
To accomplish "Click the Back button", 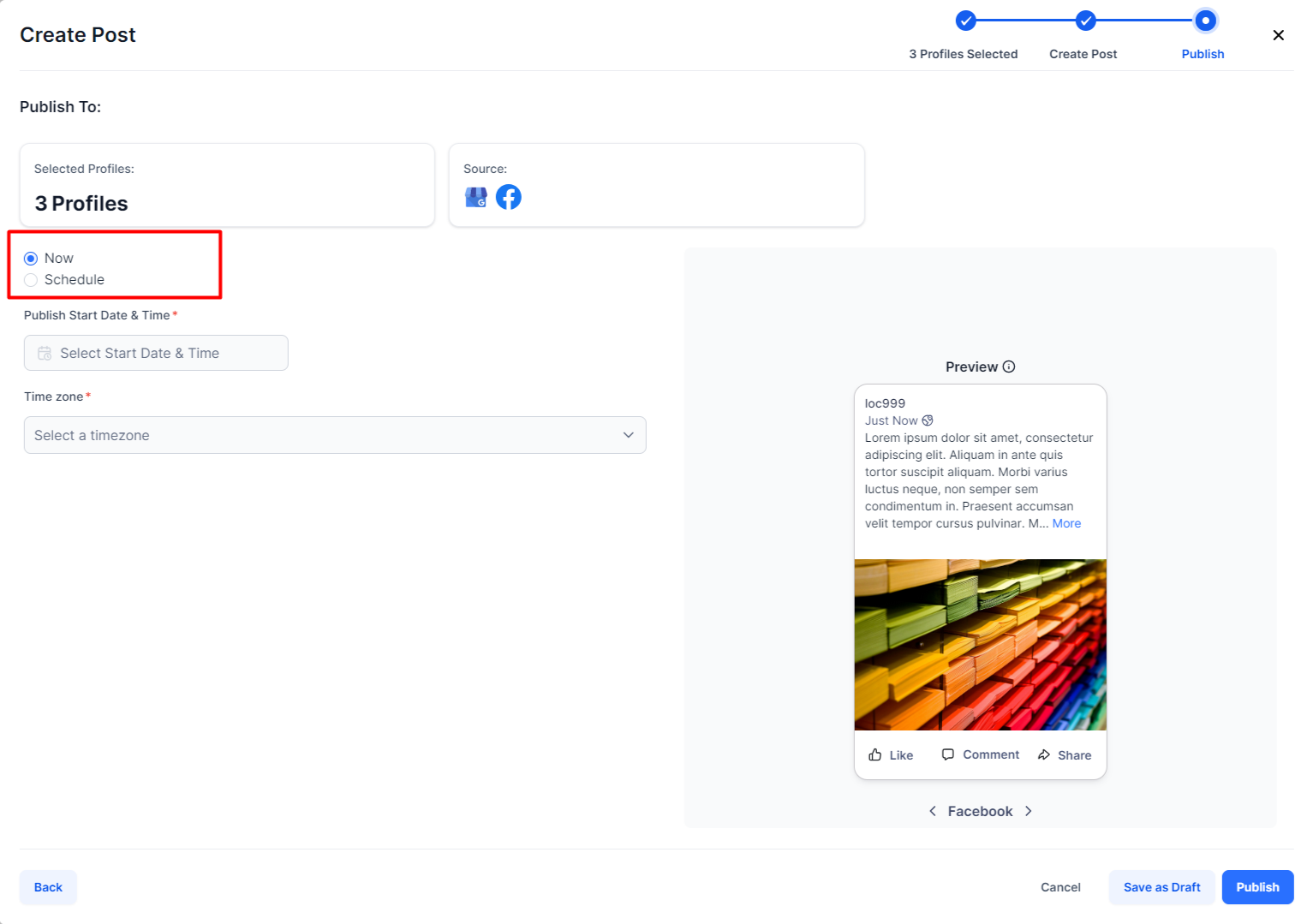I will coord(48,887).
